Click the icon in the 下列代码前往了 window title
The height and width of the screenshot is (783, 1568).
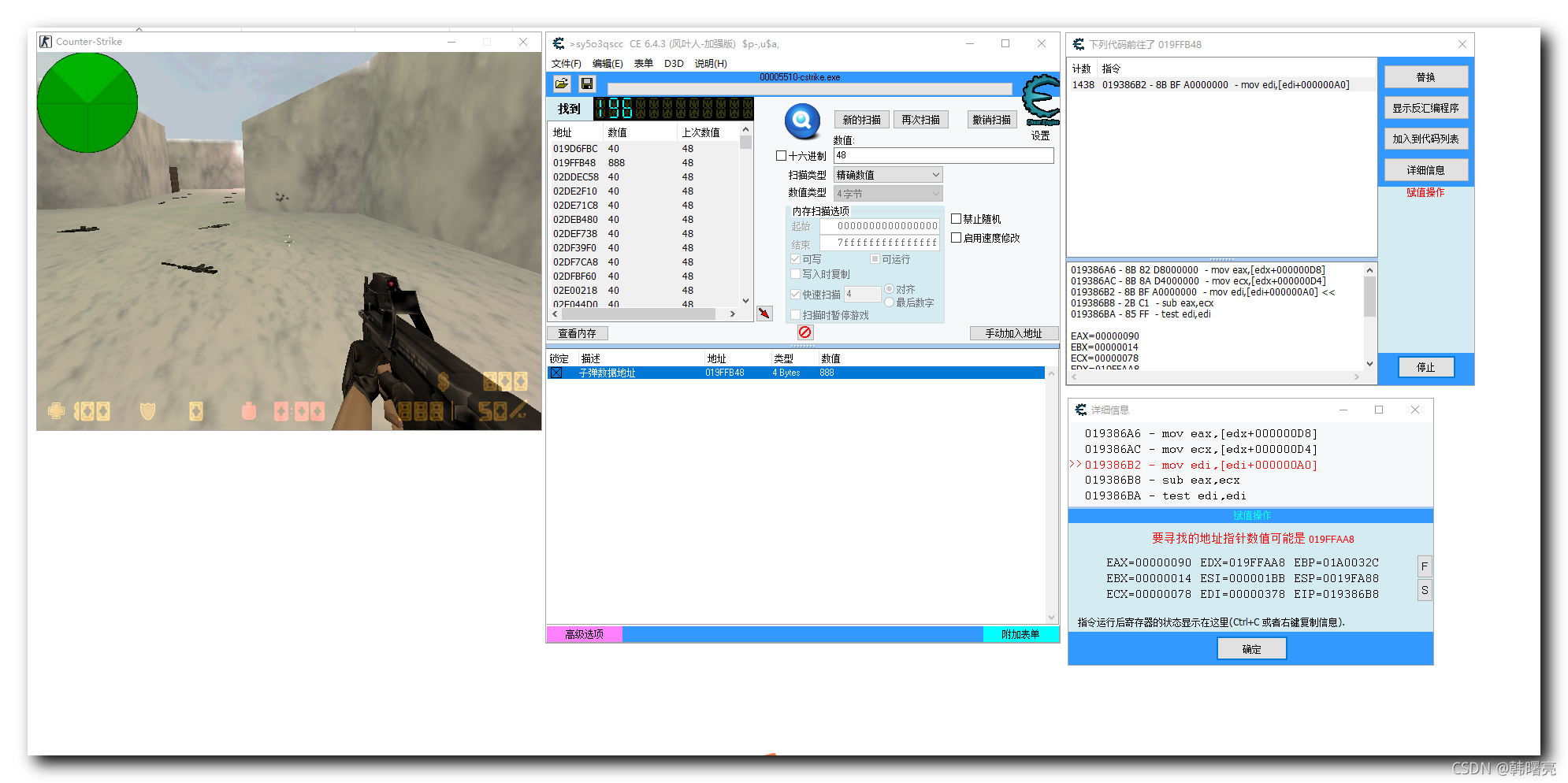point(1079,45)
